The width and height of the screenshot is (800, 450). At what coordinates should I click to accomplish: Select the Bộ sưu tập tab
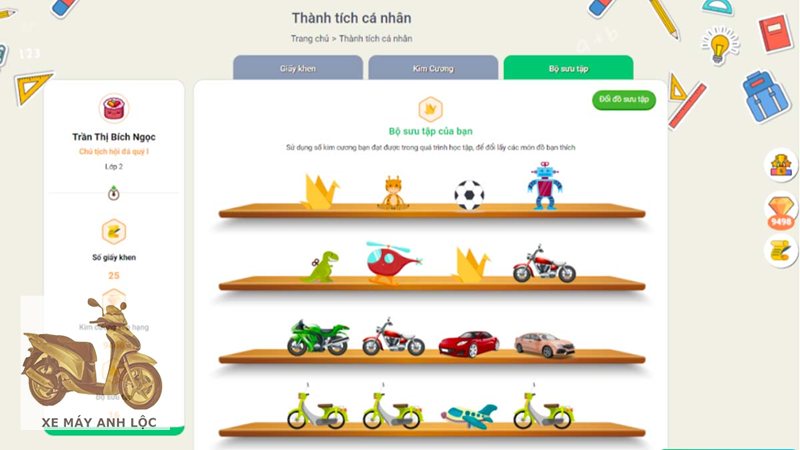tap(568, 68)
